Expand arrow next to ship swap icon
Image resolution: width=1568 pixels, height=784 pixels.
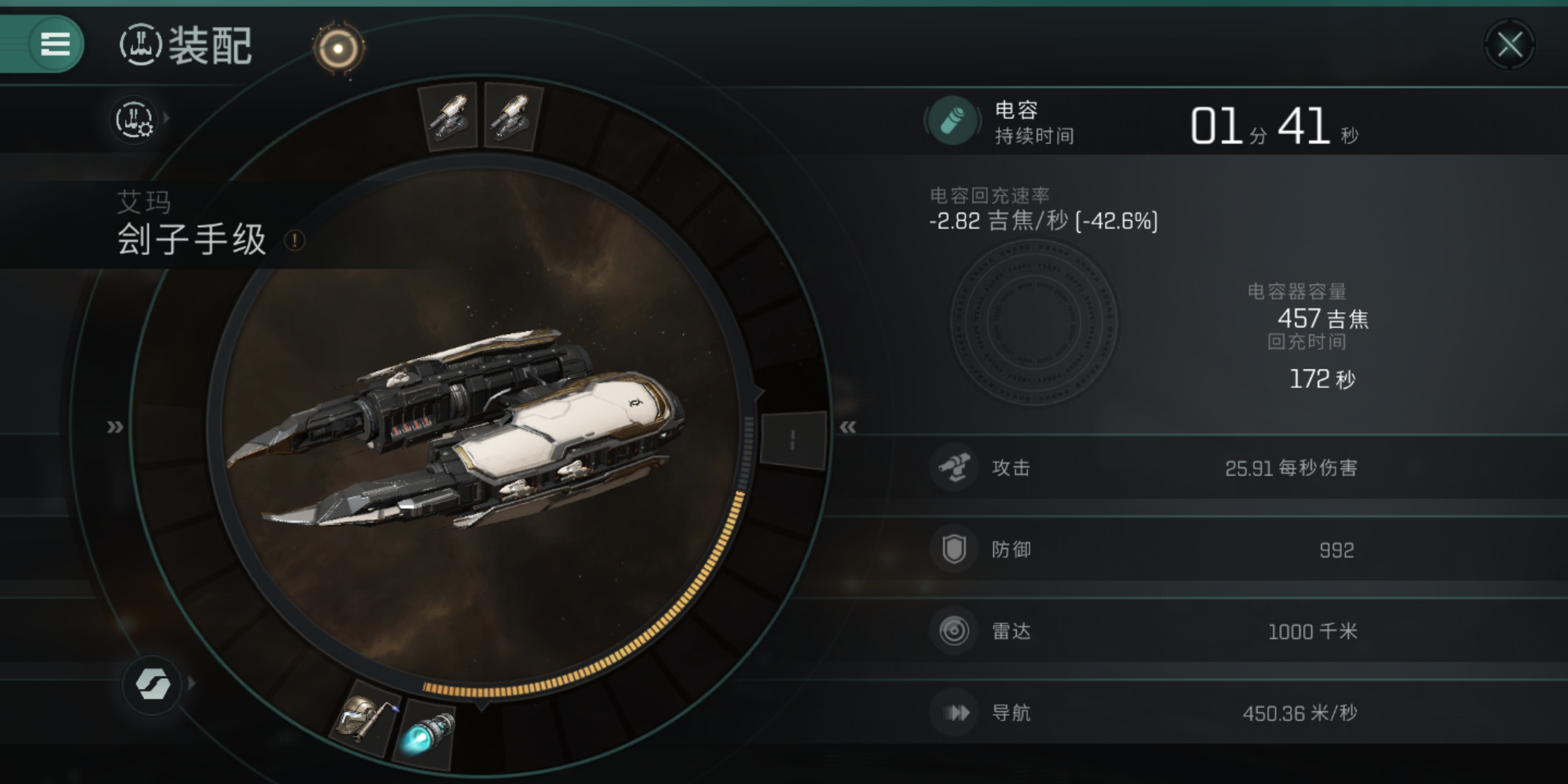192,683
